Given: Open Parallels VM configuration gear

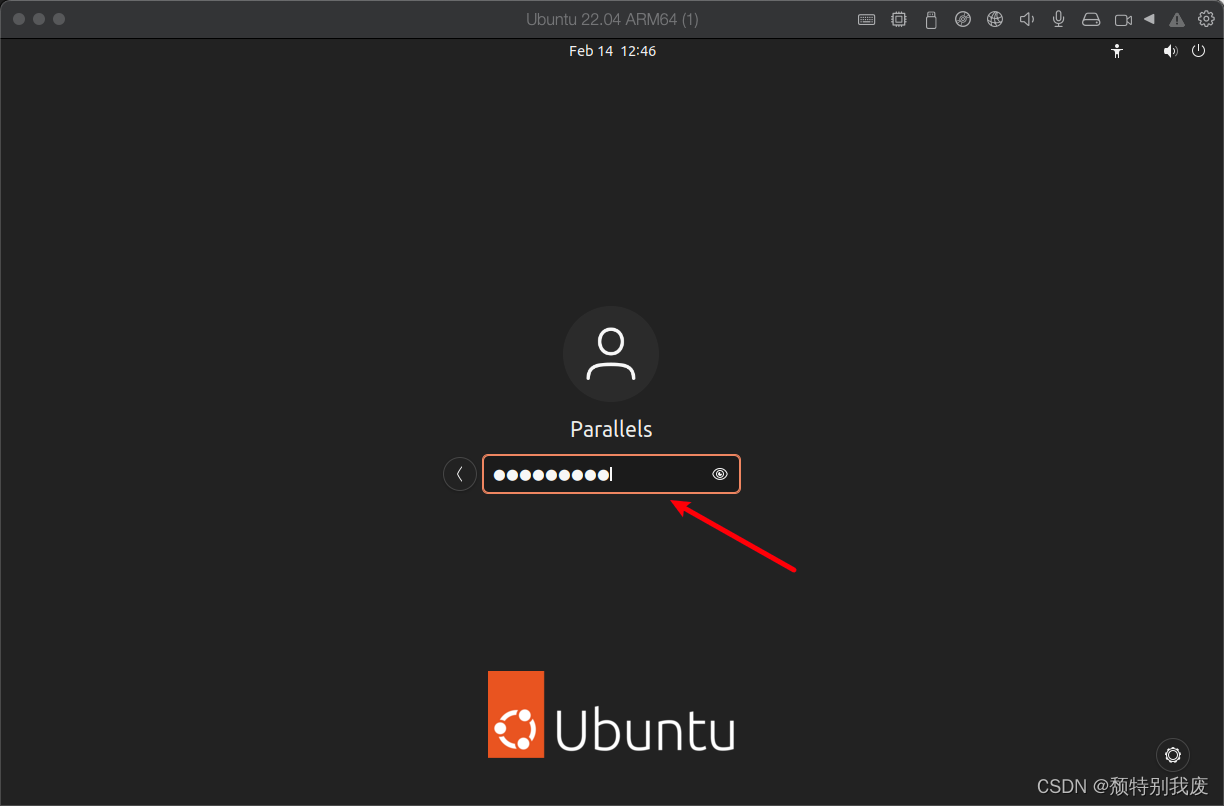Looking at the screenshot, I should click(1206, 18).
